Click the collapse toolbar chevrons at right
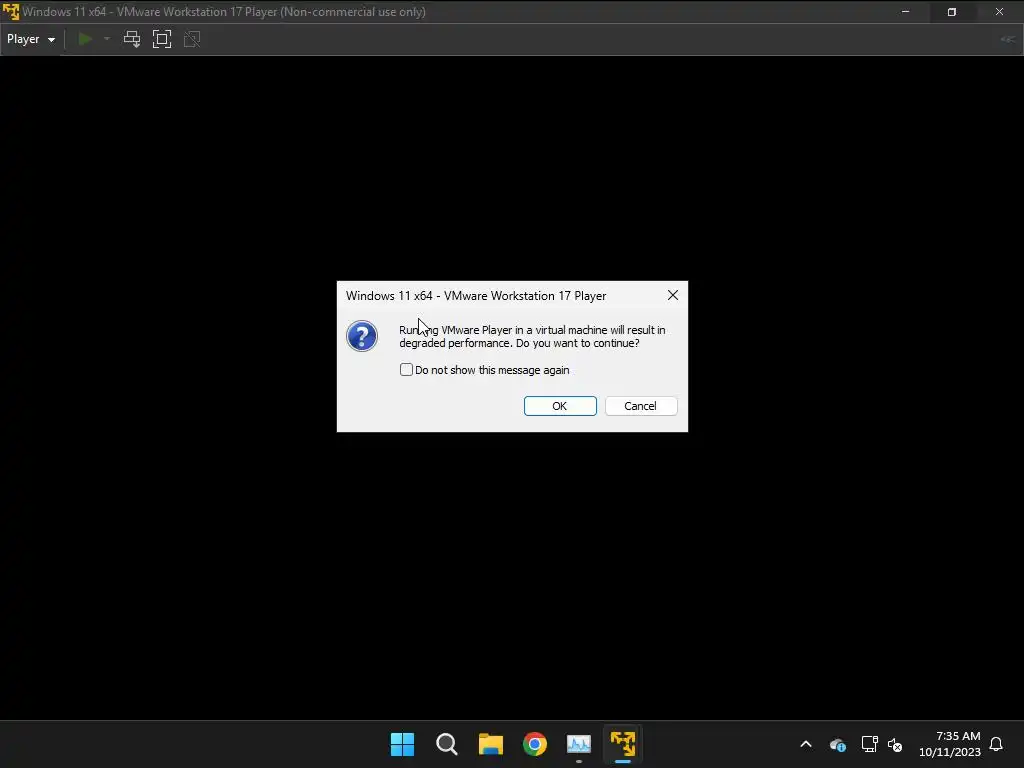This screenshot has height=768, width=1024. tap(1008, 39)
